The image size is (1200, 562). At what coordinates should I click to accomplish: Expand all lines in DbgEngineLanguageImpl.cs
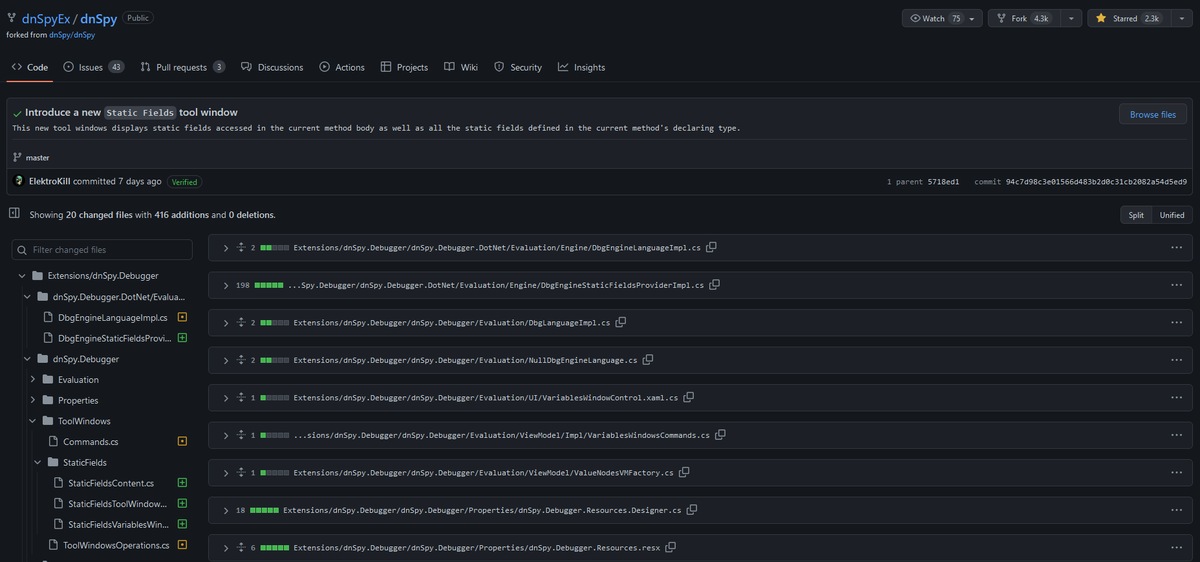click(241, 247)
